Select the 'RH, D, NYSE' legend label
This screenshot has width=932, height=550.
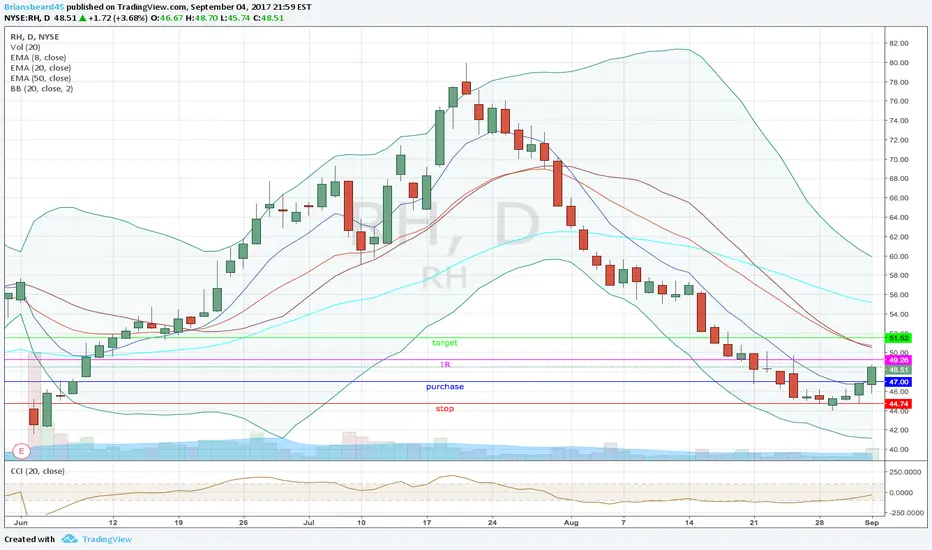click(x=34, y=37)
